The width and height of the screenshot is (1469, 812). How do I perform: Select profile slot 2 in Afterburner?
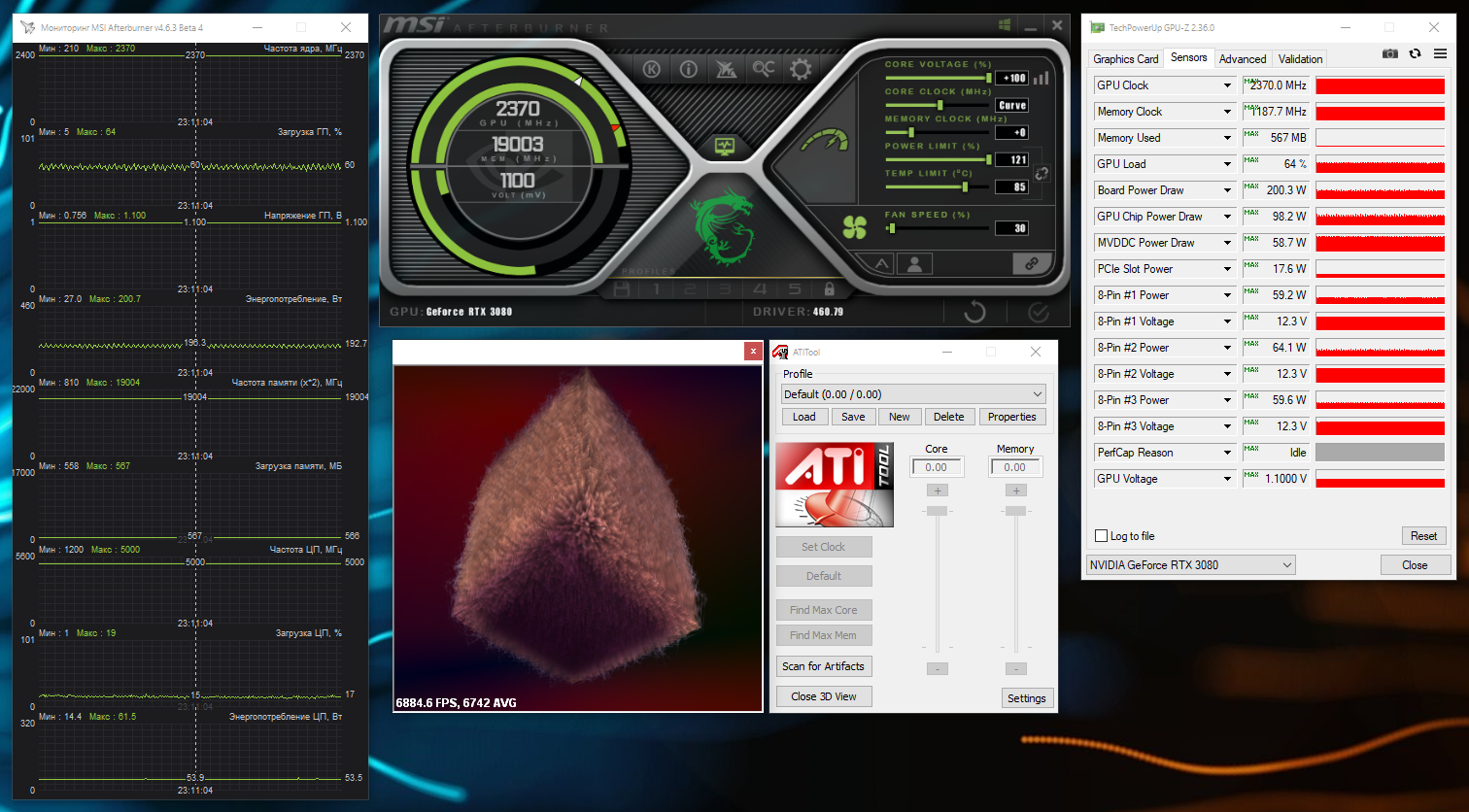pos(691,289)
